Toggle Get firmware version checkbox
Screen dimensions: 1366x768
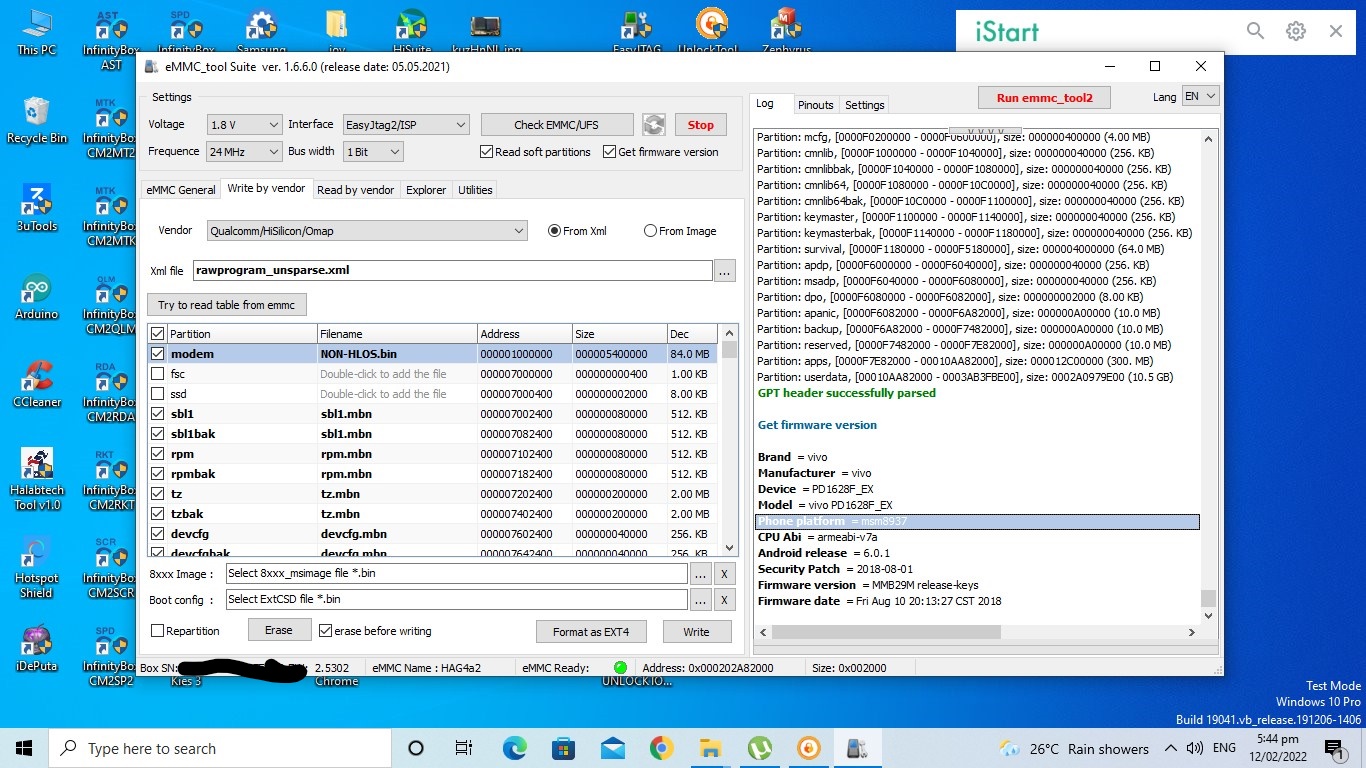click(x=609, y=152)
